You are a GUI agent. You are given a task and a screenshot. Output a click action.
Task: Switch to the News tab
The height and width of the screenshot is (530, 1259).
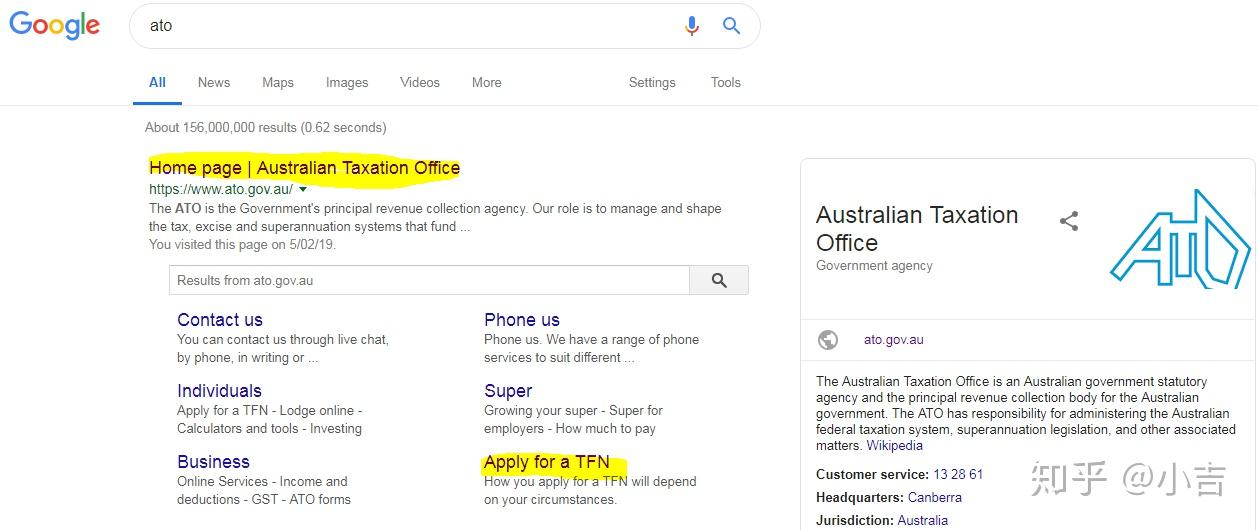[x=214, y=83]
